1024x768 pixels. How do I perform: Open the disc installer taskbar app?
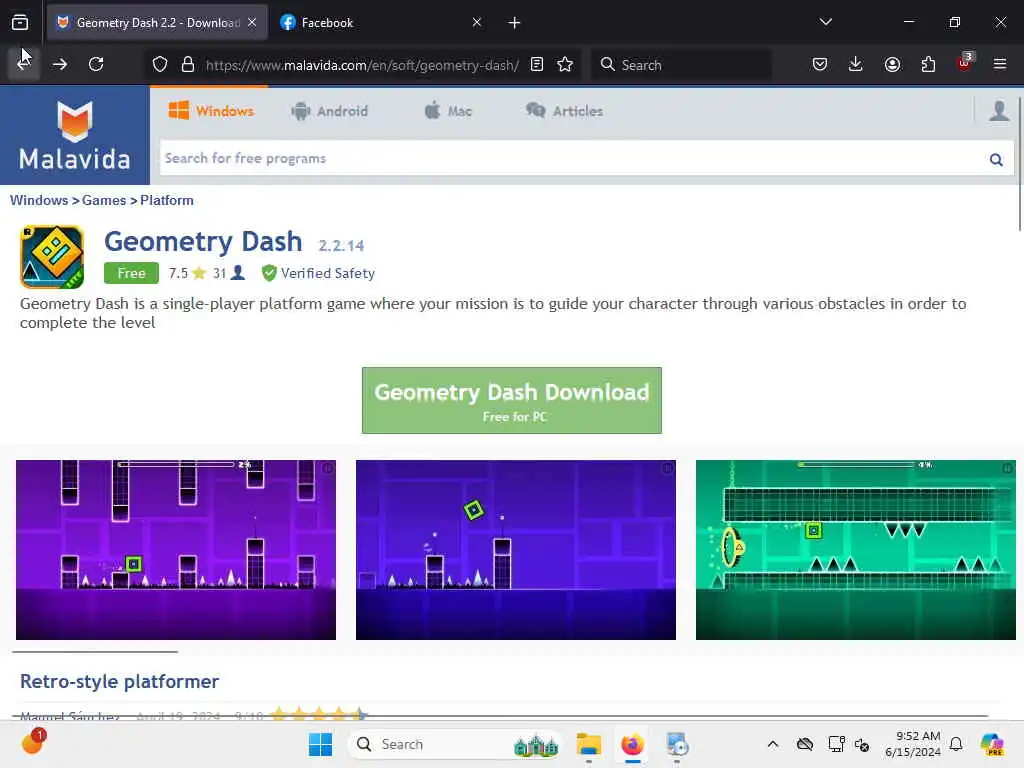coord(677,744)
